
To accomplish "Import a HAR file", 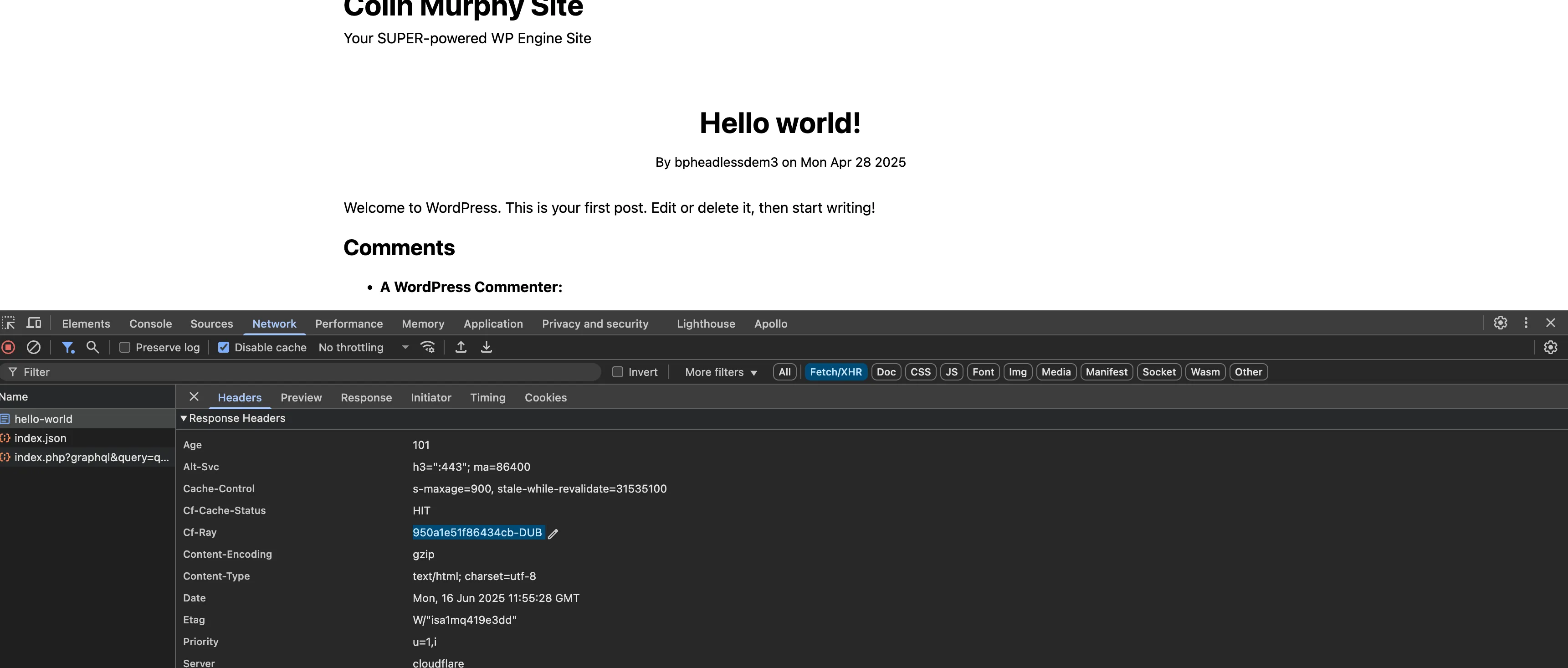I will 461,347.
